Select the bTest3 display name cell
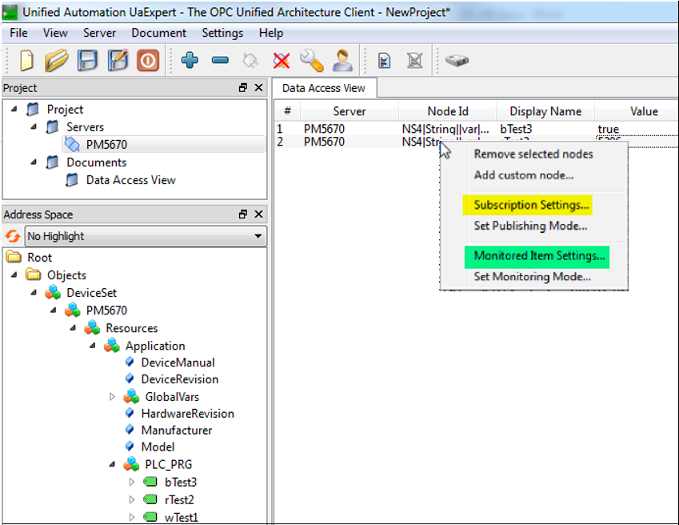Image resolution: width=679 pixels, height=525 pixels. [516, 129]
